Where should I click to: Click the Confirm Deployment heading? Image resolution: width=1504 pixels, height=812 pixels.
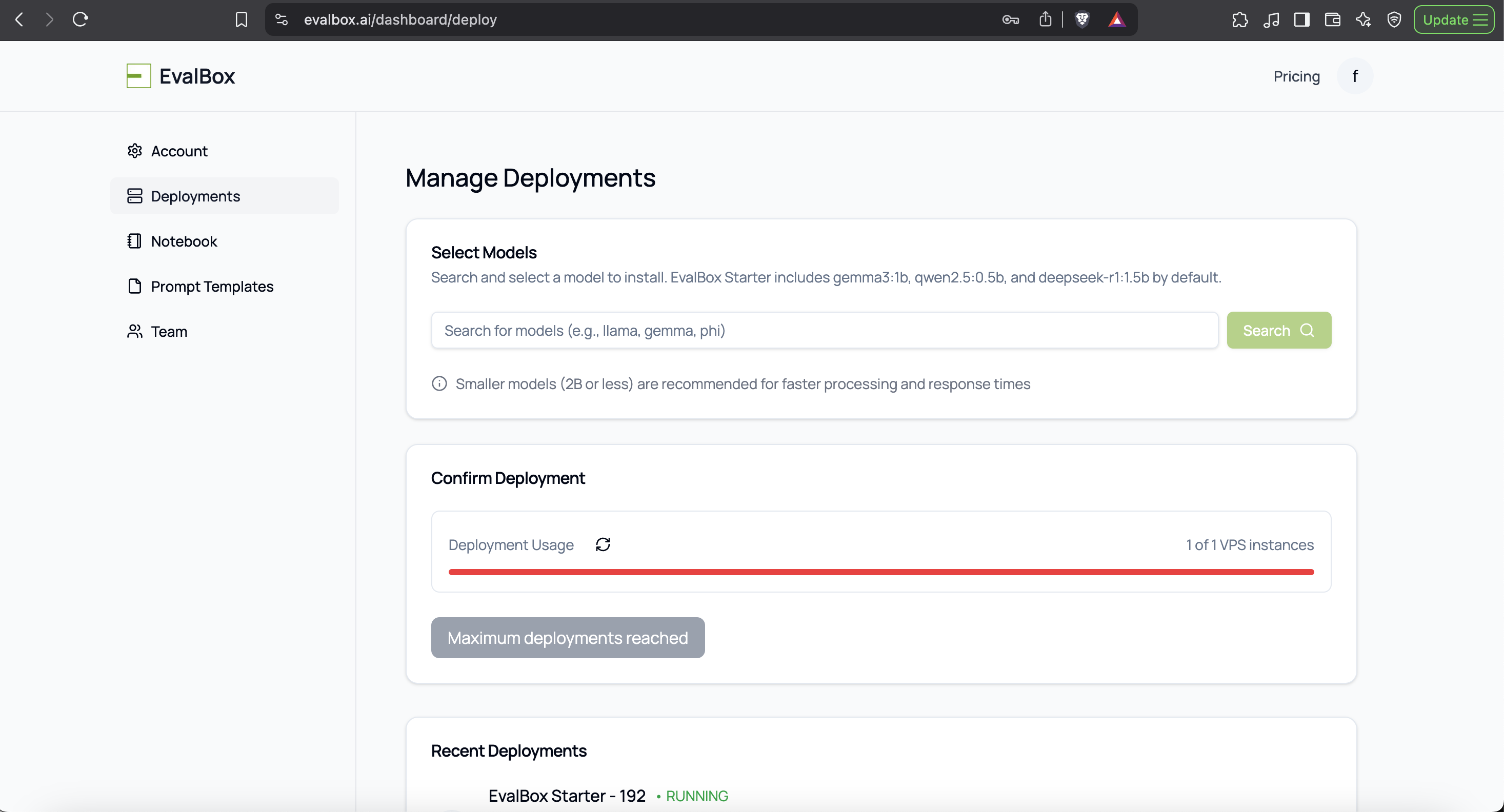pos(507,478)
